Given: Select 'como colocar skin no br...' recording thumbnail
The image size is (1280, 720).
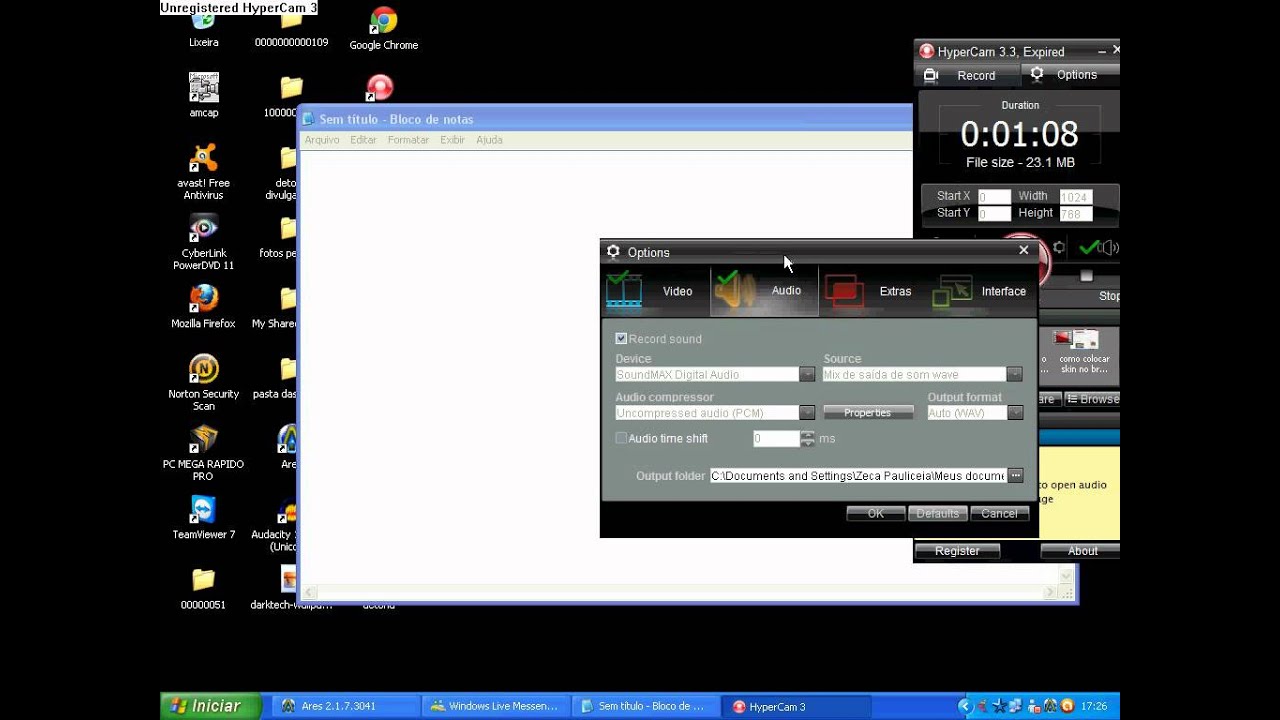Looking at the screenshot, I should click(1083, 352).
